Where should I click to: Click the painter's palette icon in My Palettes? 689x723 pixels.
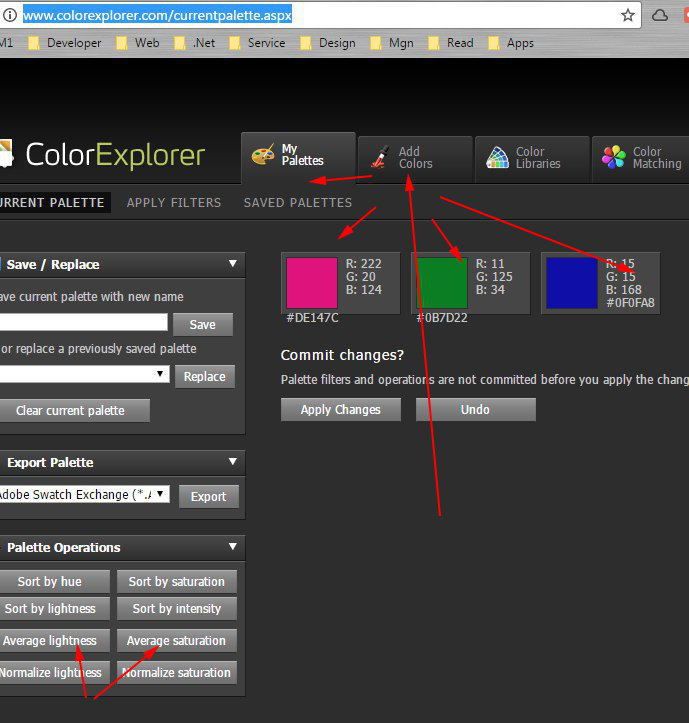pos(263,155)
